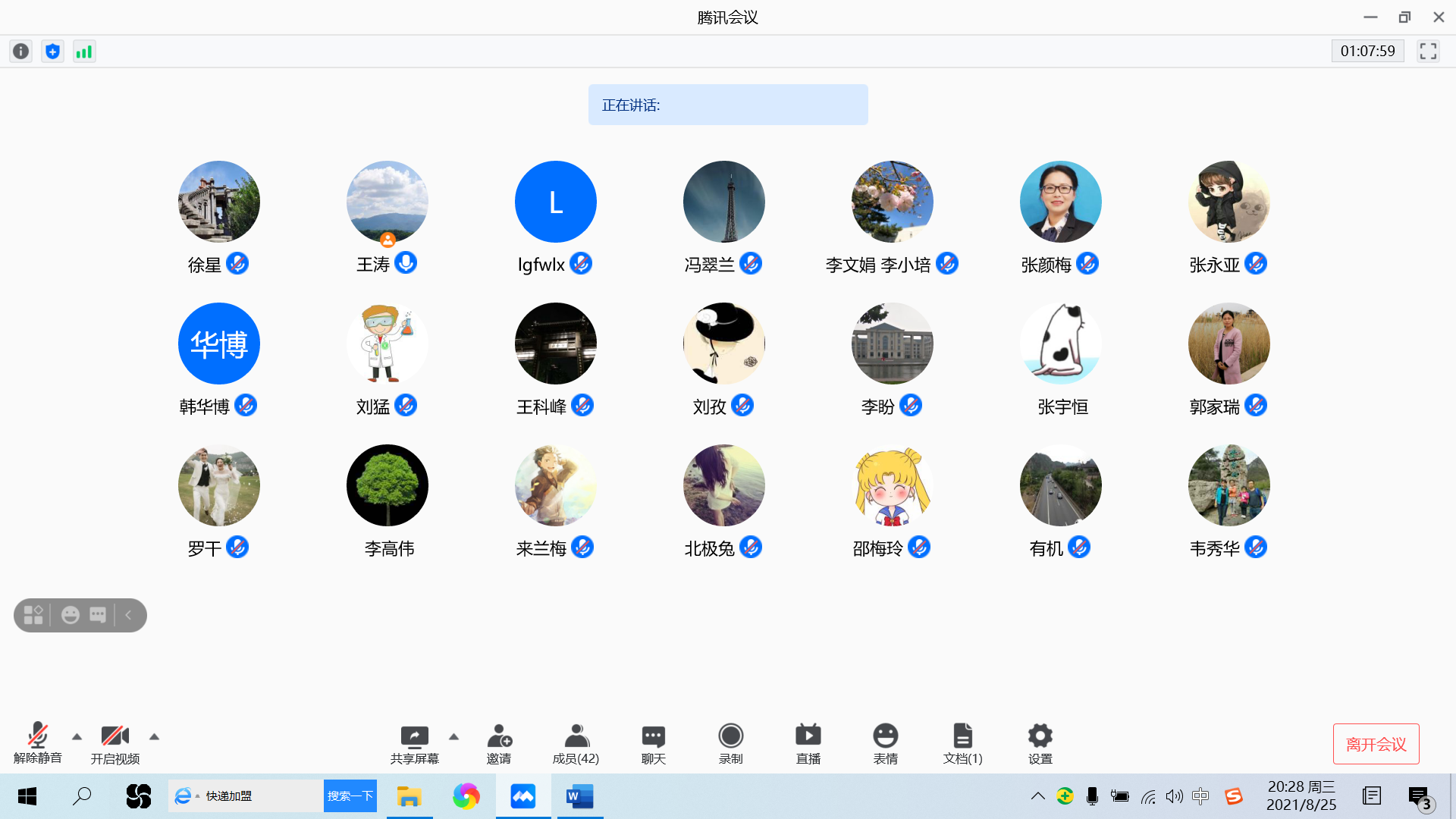This screenshot has width=1456, height=819.
Task: Expand share screen options arrow
Action: (453, 736)
